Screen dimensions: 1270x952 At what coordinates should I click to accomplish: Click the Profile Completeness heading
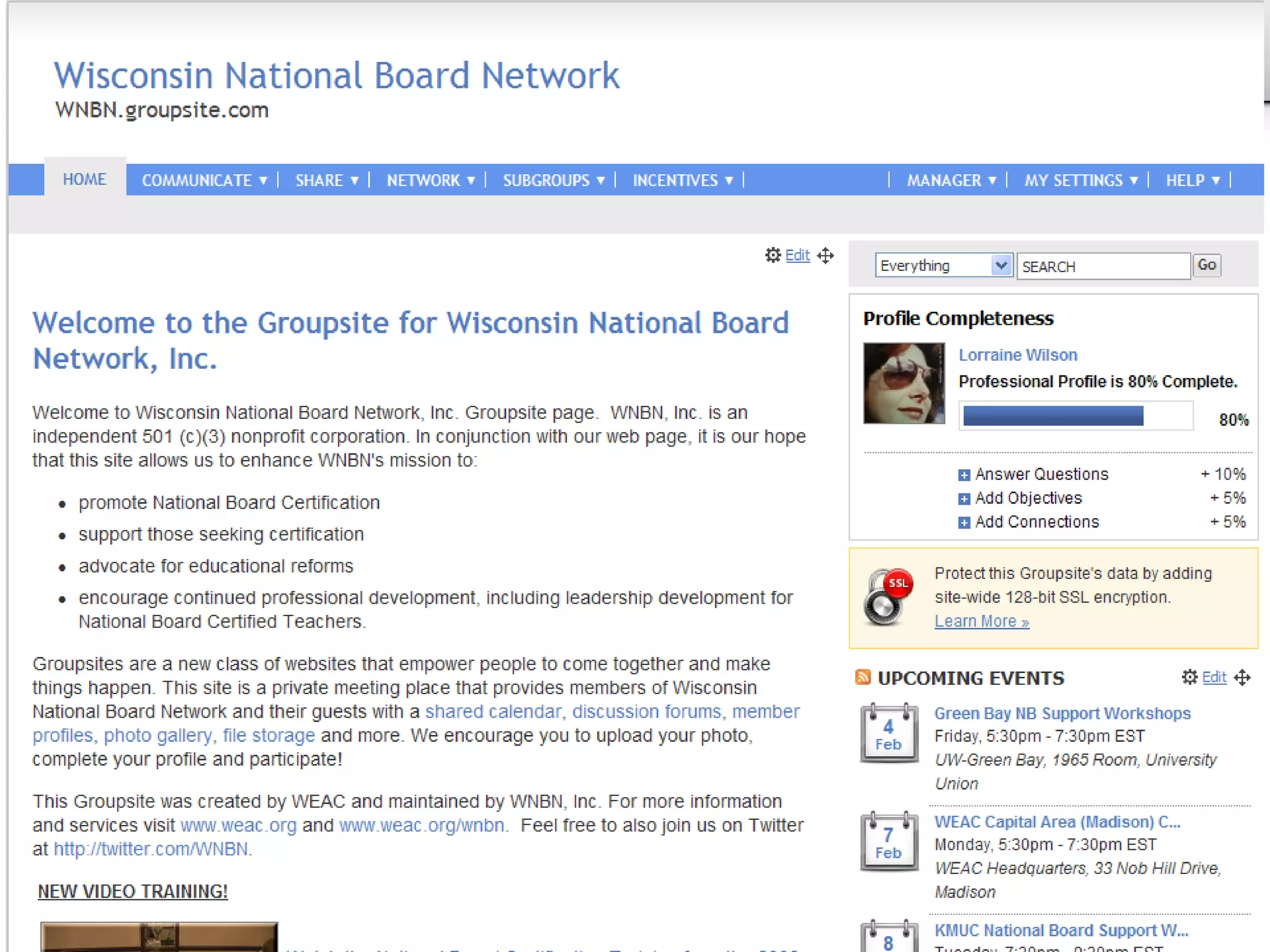click(x=958, y=319)
